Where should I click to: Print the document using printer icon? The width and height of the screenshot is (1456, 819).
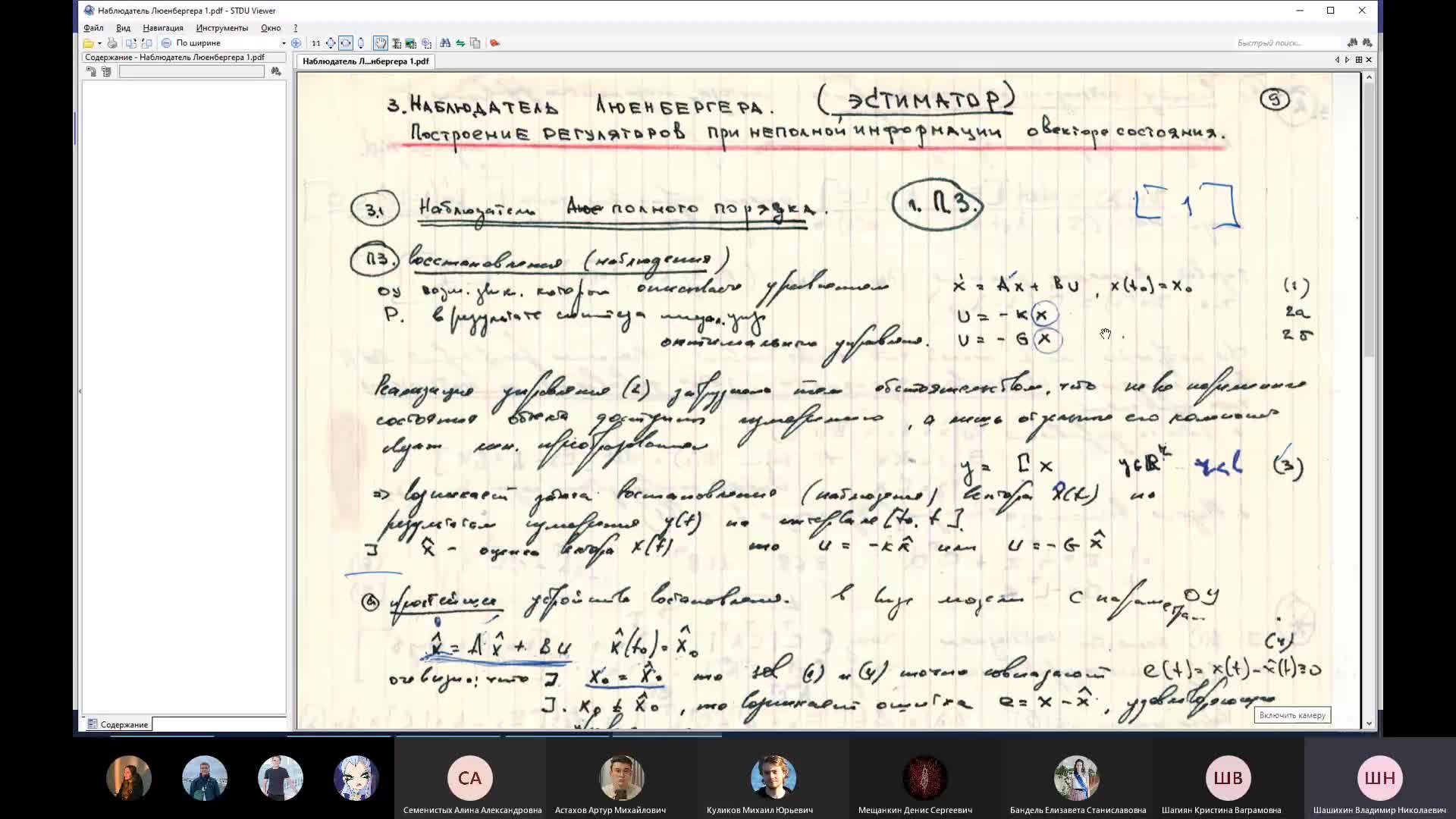click(112, 43)
